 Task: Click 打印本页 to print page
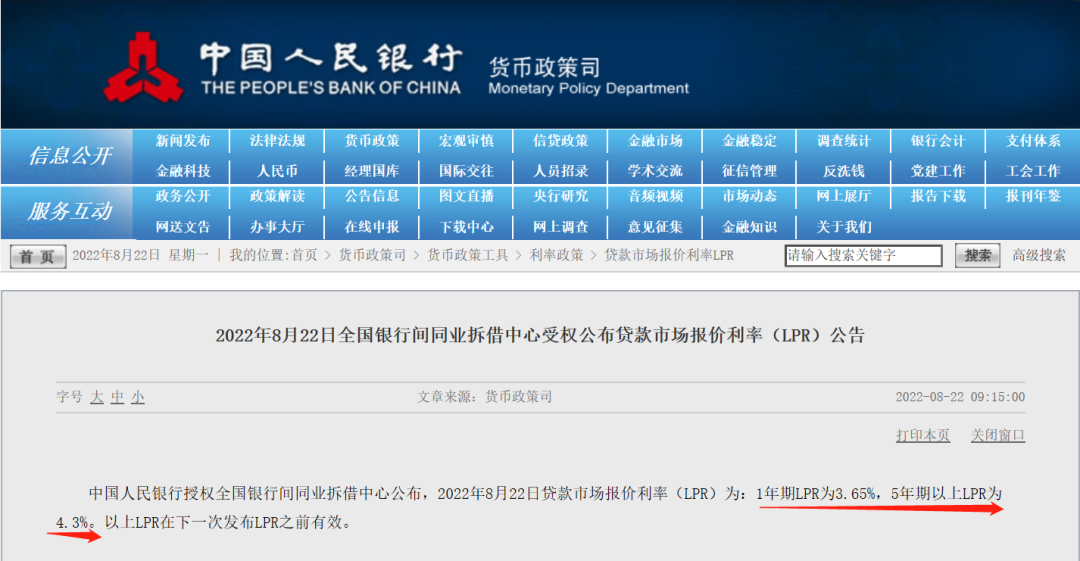[923, 436]
